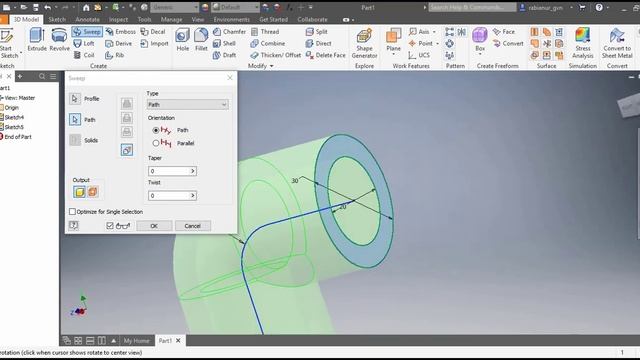Viewport: 640px width, 360px height.
Task: Choose the Chamfer tool
Action: tap(229, 31)
